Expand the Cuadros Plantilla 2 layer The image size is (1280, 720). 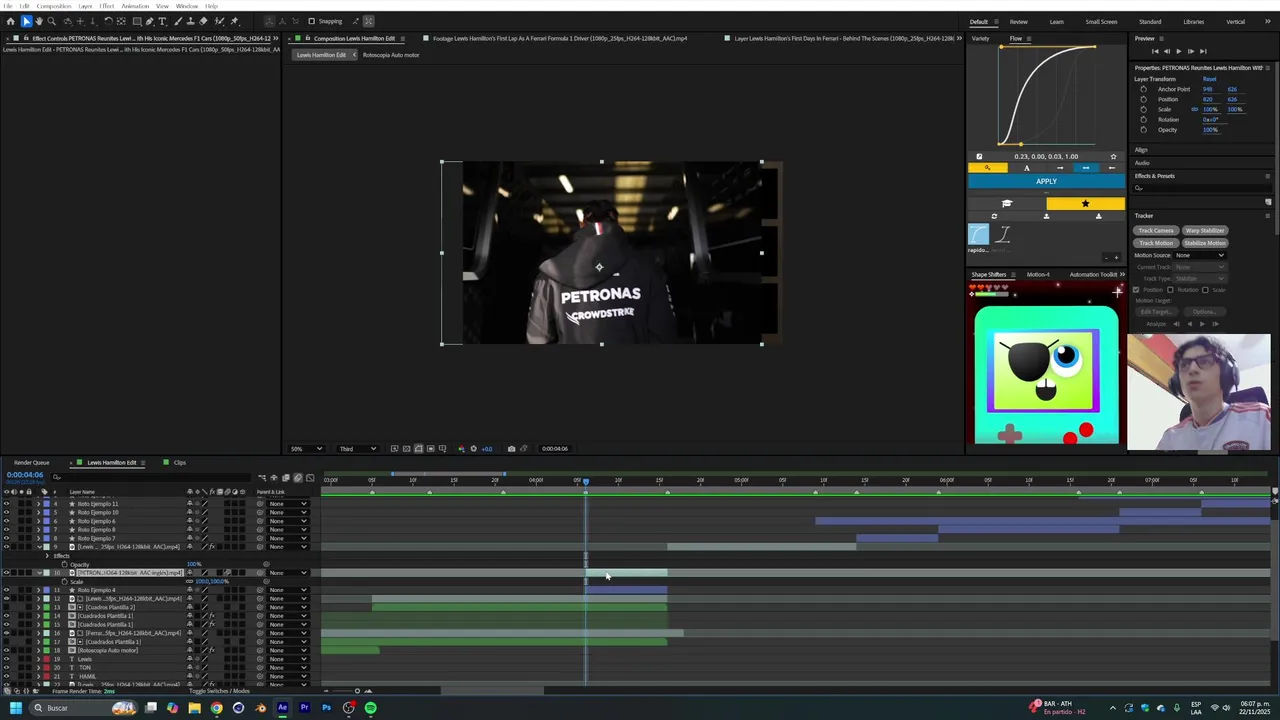coord(38,607)
